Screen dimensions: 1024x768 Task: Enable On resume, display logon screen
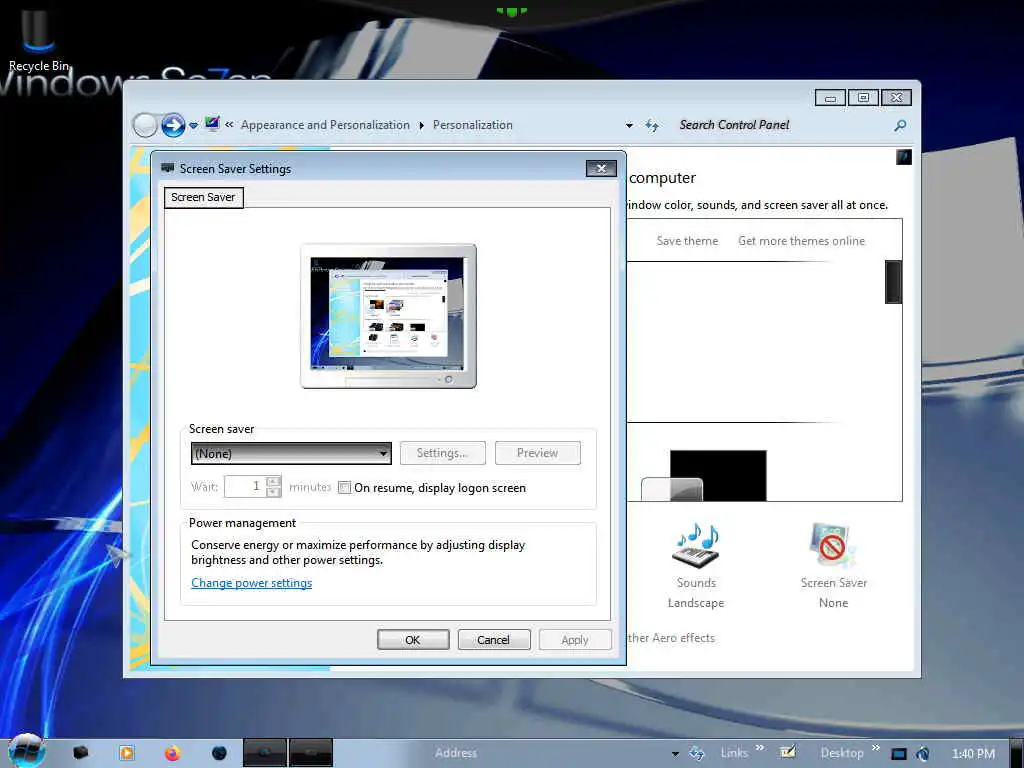pos(344,487)
